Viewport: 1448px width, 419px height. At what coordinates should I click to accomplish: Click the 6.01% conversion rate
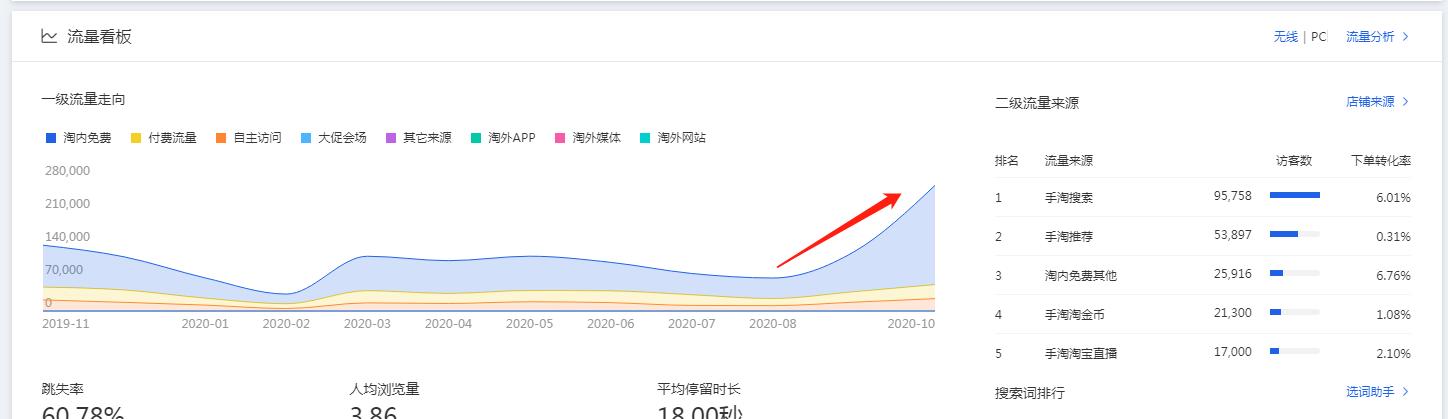click(1393, 198)
